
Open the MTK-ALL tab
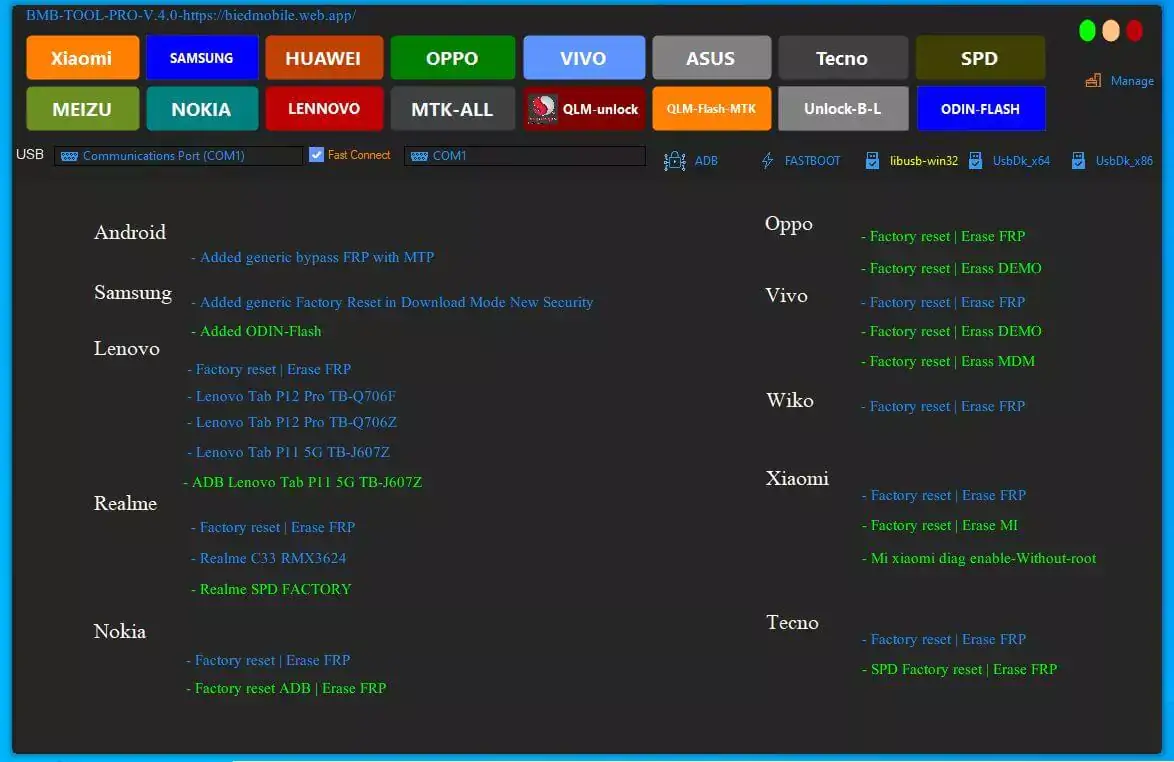[x=452, y=109]
